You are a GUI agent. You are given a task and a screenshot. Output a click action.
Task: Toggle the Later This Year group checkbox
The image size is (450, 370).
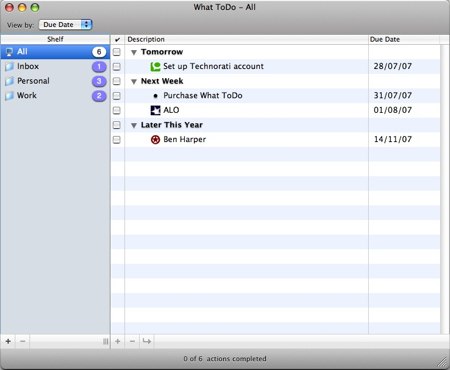pos(117,125)
